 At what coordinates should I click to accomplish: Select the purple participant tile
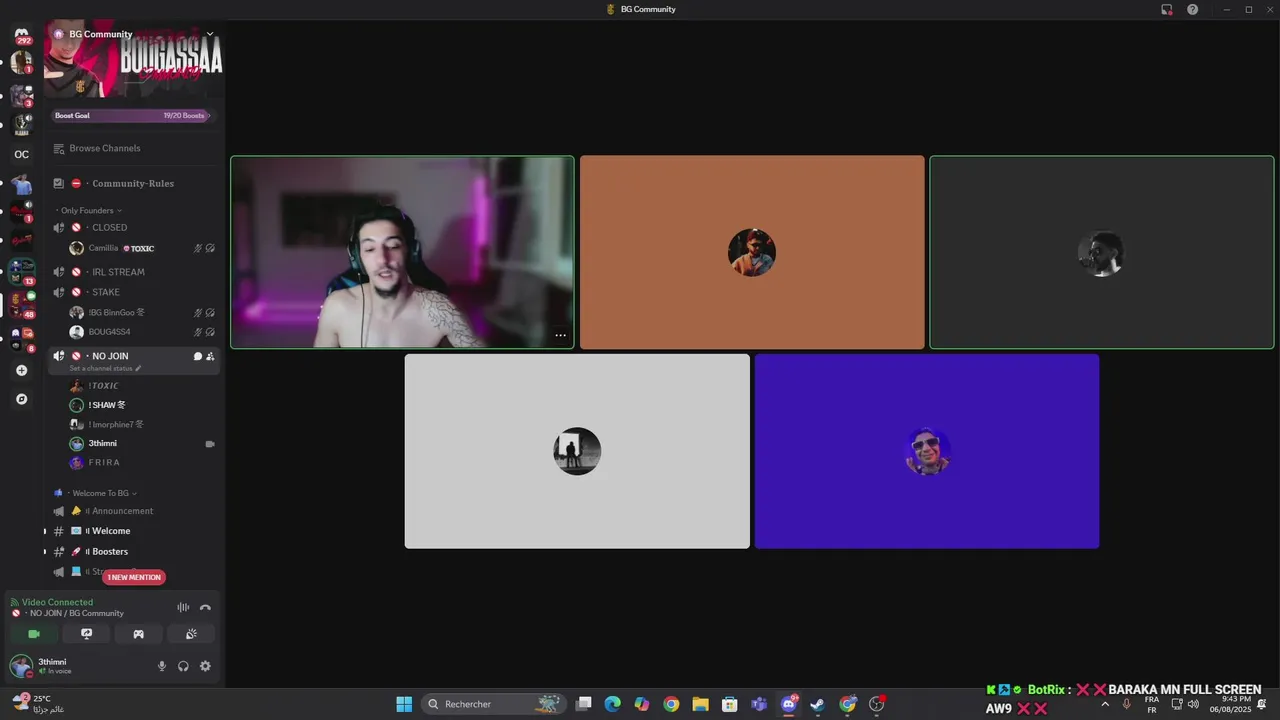927,451
